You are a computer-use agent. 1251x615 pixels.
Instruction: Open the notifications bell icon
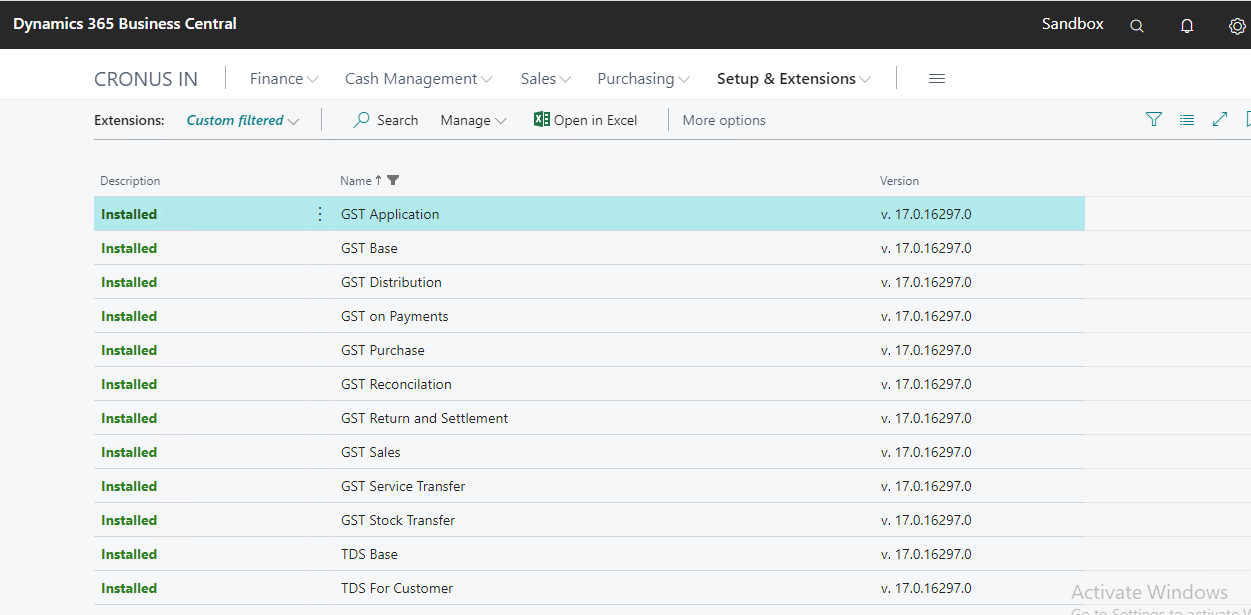[x=1187, y=26]
